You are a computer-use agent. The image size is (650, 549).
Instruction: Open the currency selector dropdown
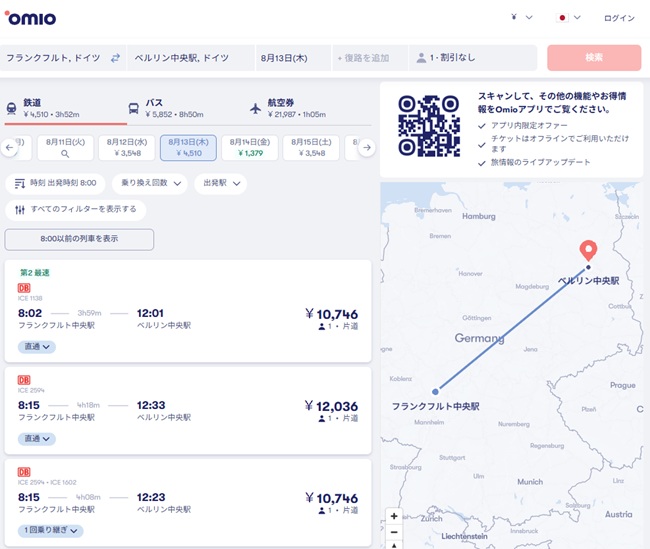521,17
